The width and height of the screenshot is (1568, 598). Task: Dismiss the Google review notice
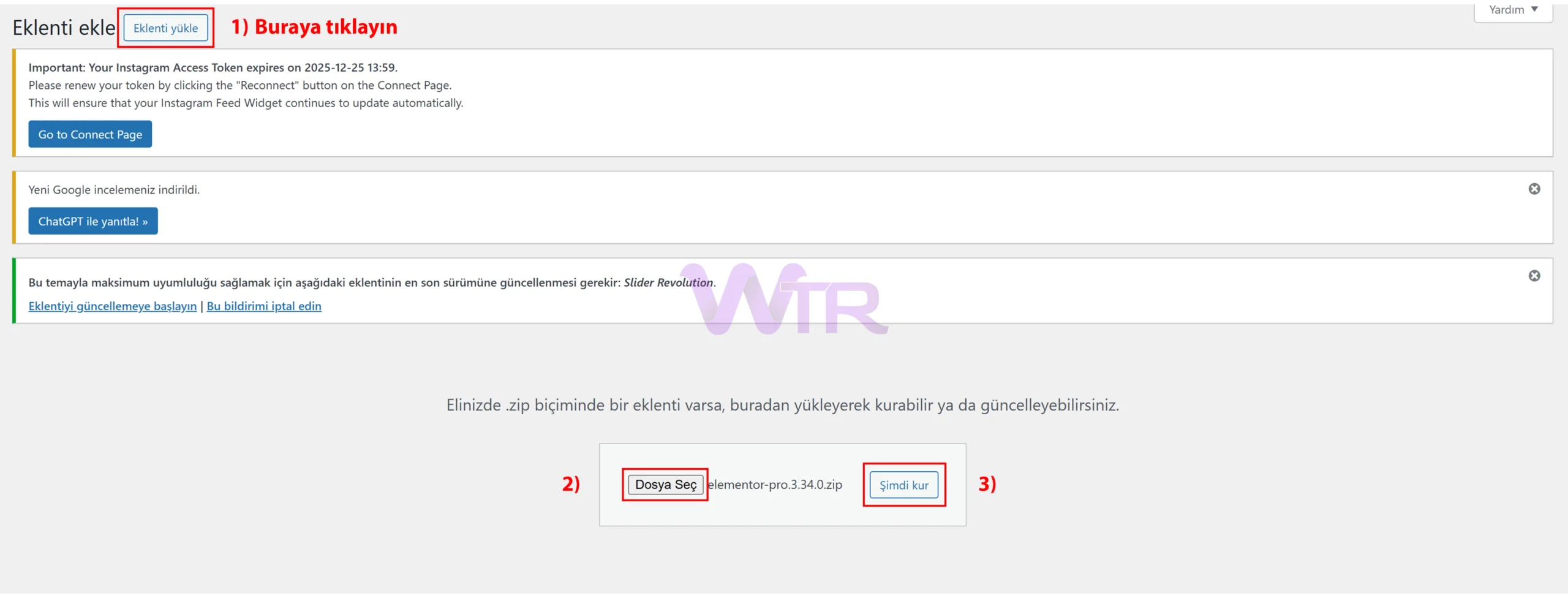[x=1534, y=189]
